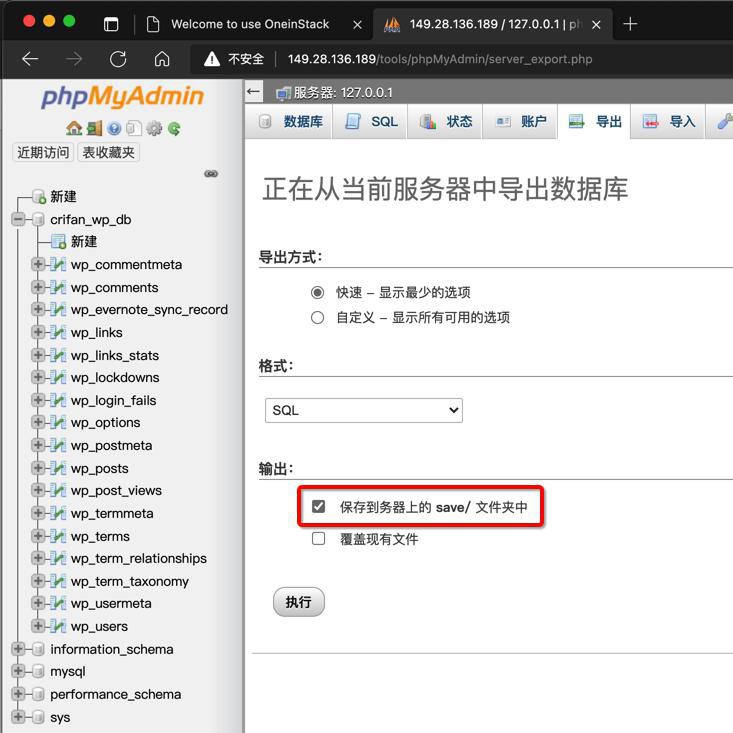Click the browser address bar URL

pos(440,59)
